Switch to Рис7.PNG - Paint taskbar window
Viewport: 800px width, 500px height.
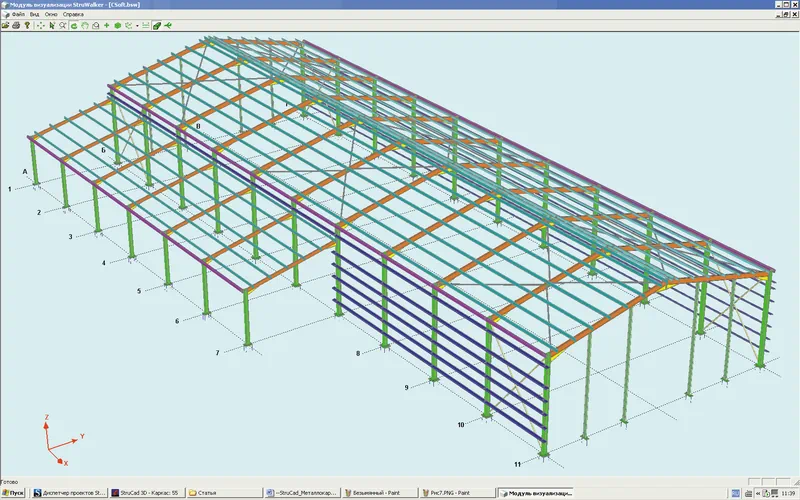457,493
